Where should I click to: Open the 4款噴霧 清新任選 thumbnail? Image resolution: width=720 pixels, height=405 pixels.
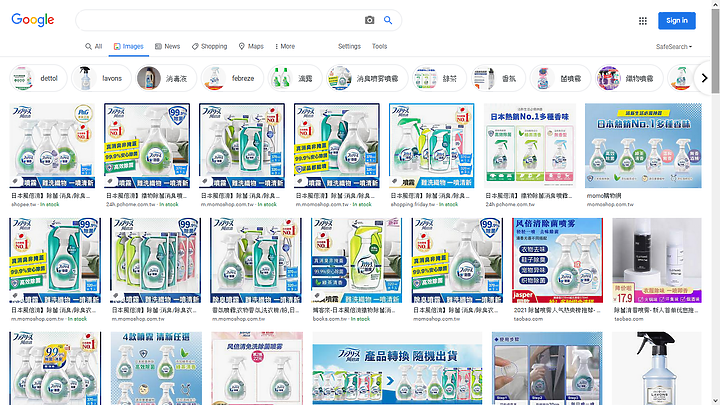[156, 368]
